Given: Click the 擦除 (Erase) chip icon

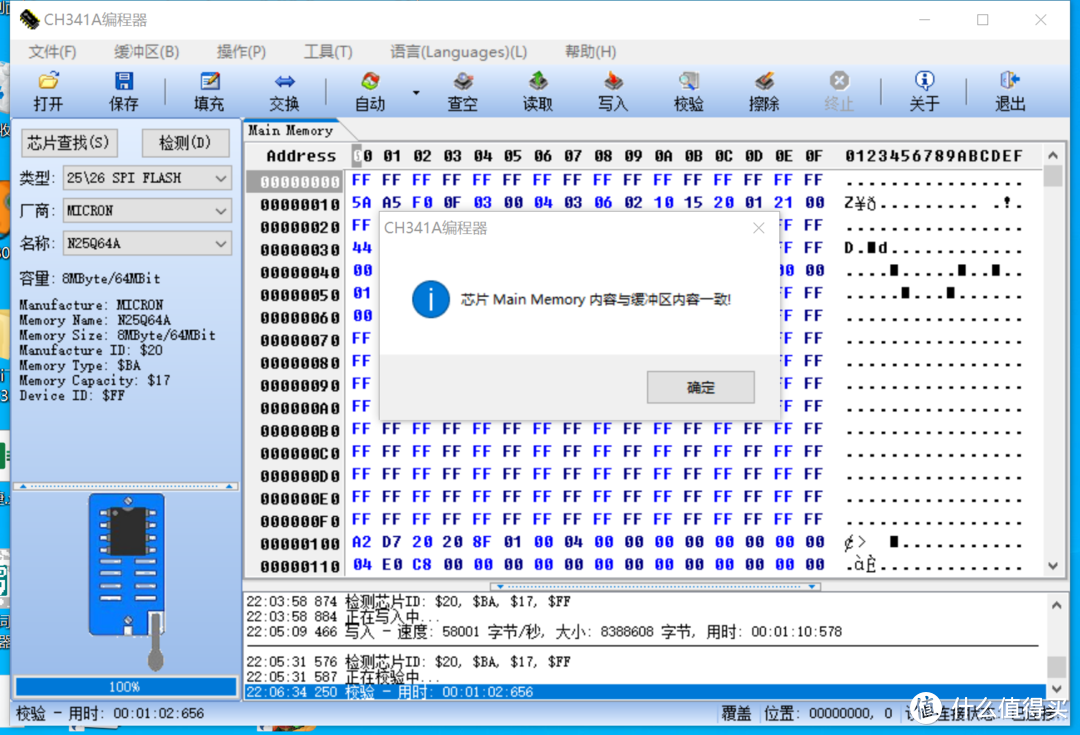Looking at the screenshot, I should (763, 90).
